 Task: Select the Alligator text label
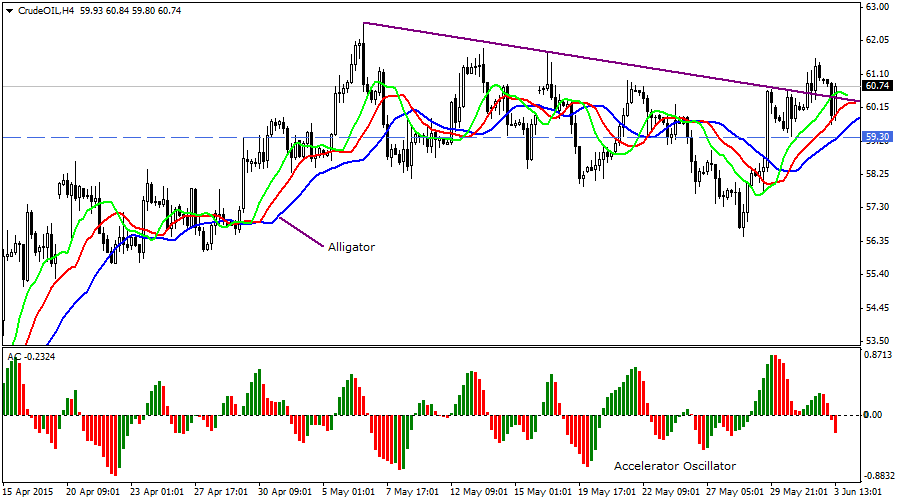(x=351, y=246)
